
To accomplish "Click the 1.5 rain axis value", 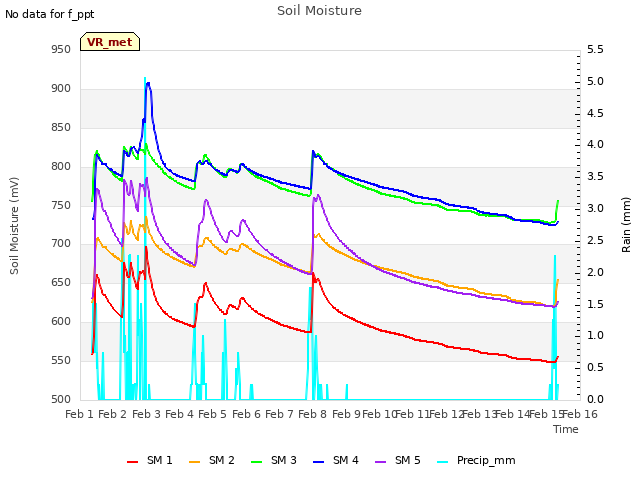I will (x=595, y=304).
